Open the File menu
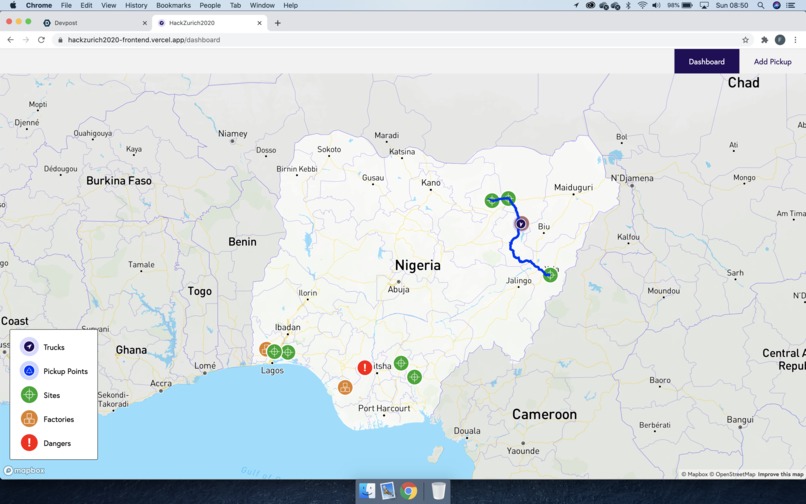Screen dimensions: 806x504 pos(66,5)
